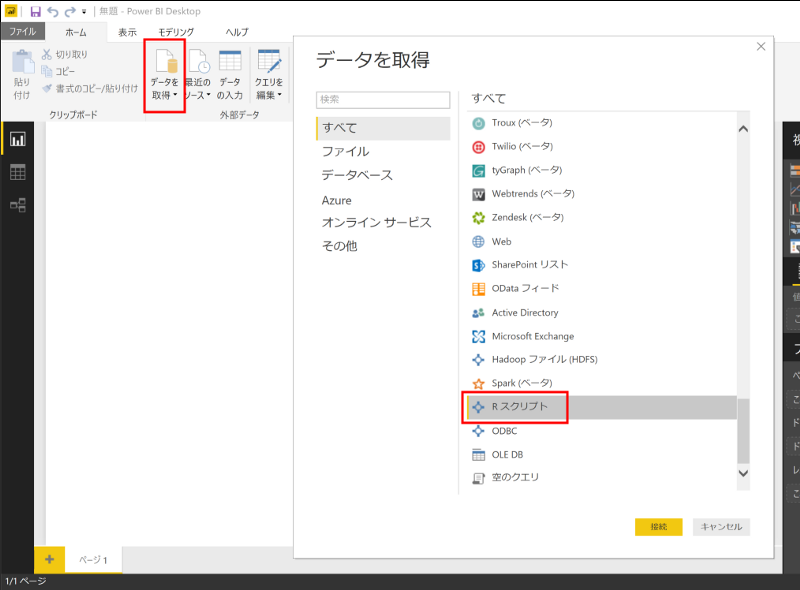Open the ファイル menu tab

(22, 32)
